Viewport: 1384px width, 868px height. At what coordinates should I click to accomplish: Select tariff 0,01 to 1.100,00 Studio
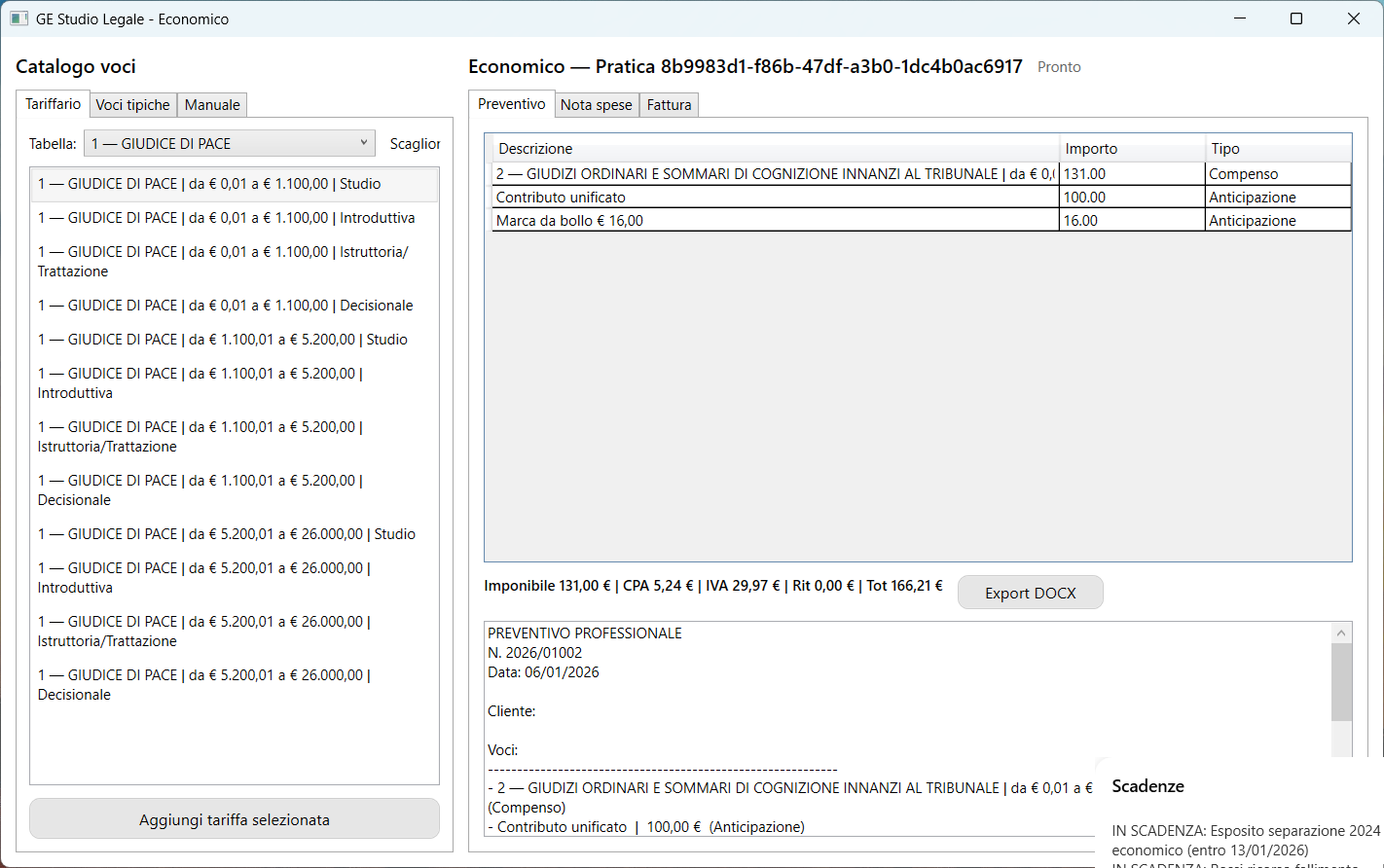[x=209, y=184]
